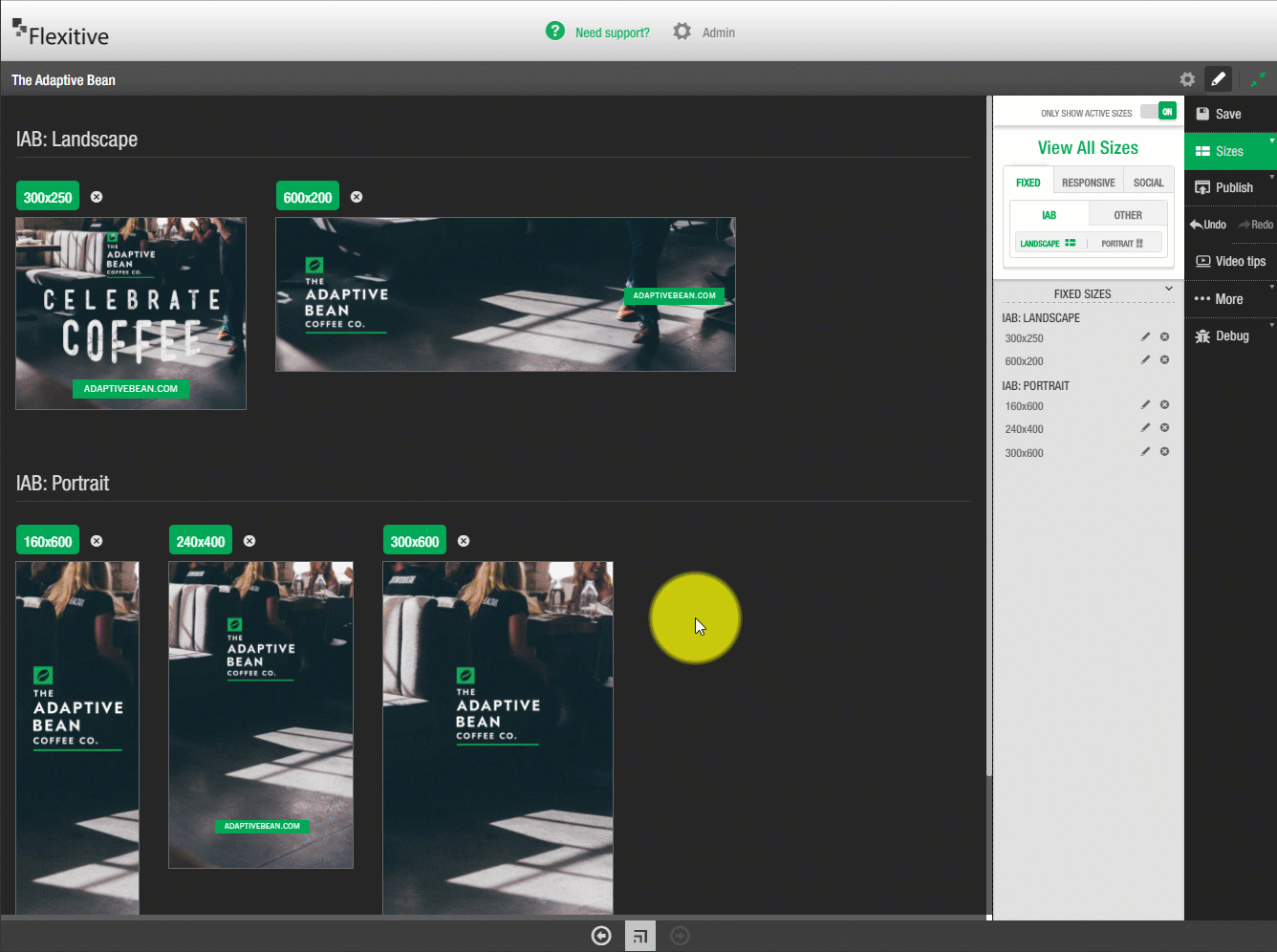This screenshot has height=952, width=1277.
Task: Remove the 160x600 banner size
Action: [97, 541]
